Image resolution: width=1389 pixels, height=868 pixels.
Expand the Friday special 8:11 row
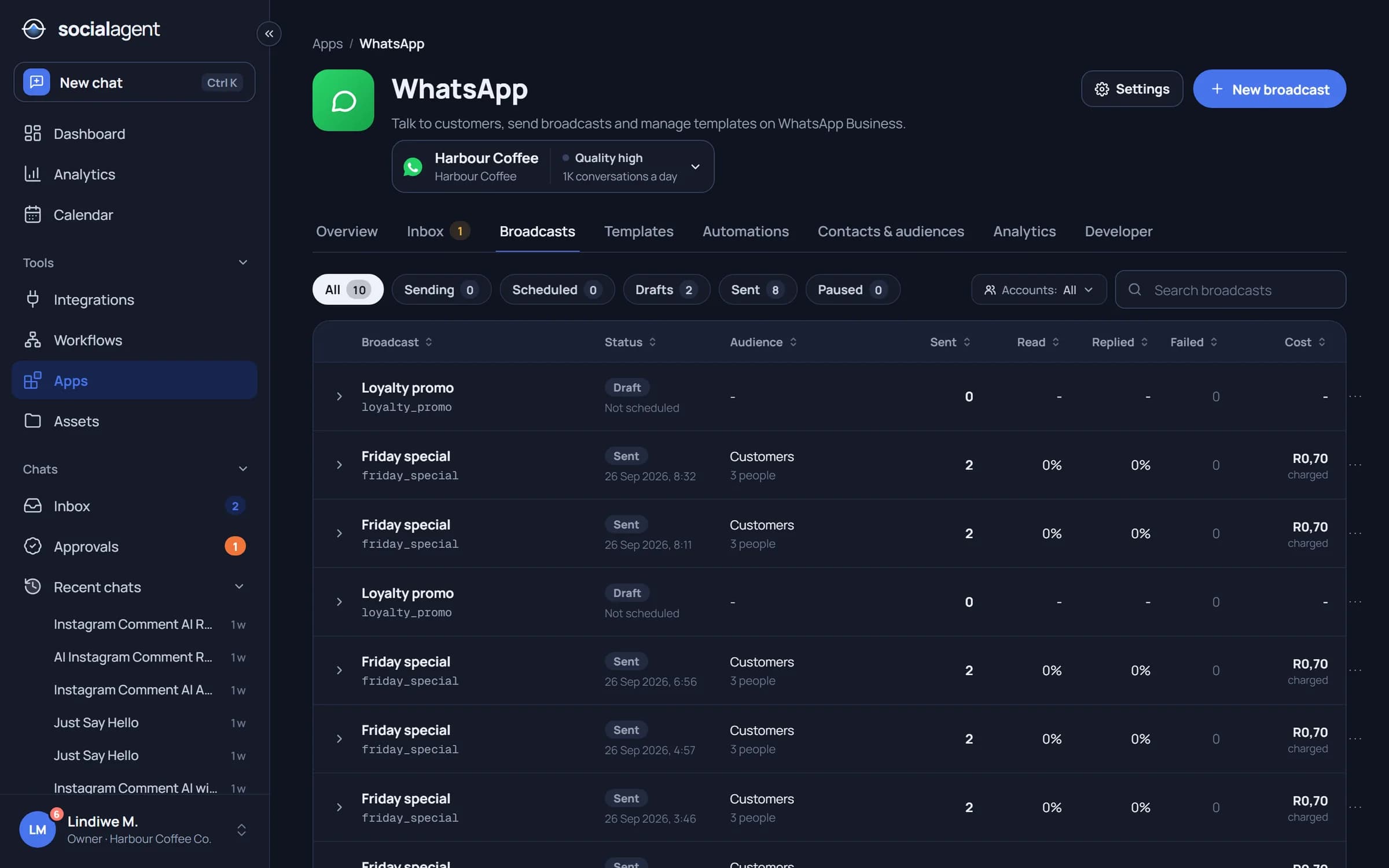(x=339, y=533)
